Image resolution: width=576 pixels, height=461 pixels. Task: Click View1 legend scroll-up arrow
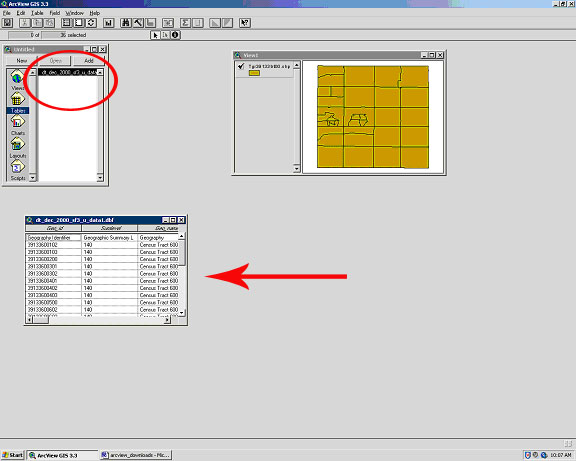pos(297,65)
